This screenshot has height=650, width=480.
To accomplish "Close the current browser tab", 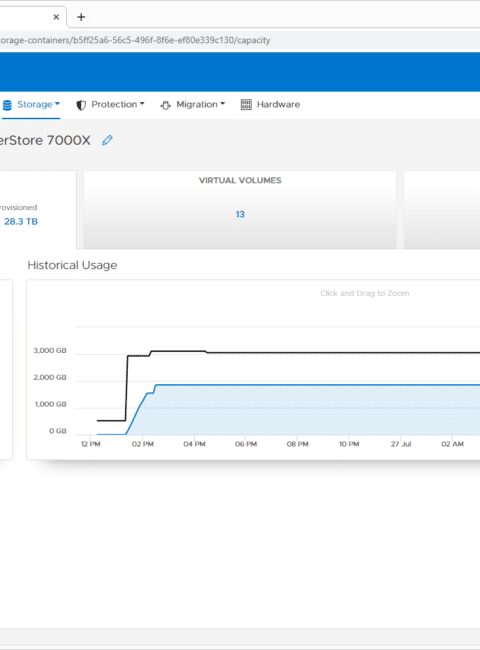I will tap(56, 17).
